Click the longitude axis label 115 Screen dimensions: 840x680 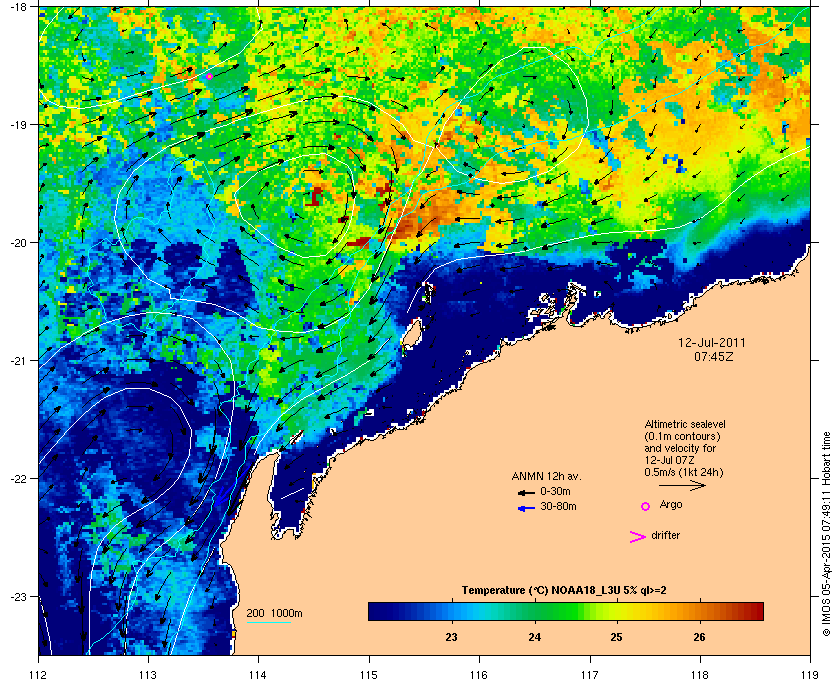369,674
